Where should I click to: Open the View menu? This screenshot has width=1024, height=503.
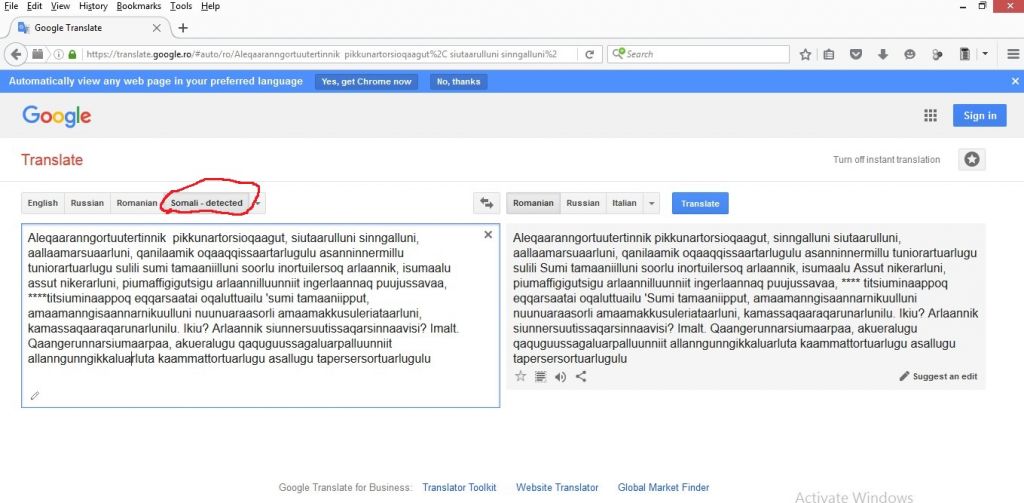[x=60, y=6]
